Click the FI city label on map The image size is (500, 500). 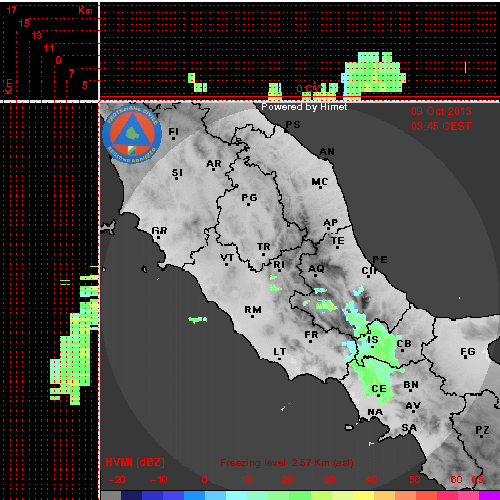174,132
